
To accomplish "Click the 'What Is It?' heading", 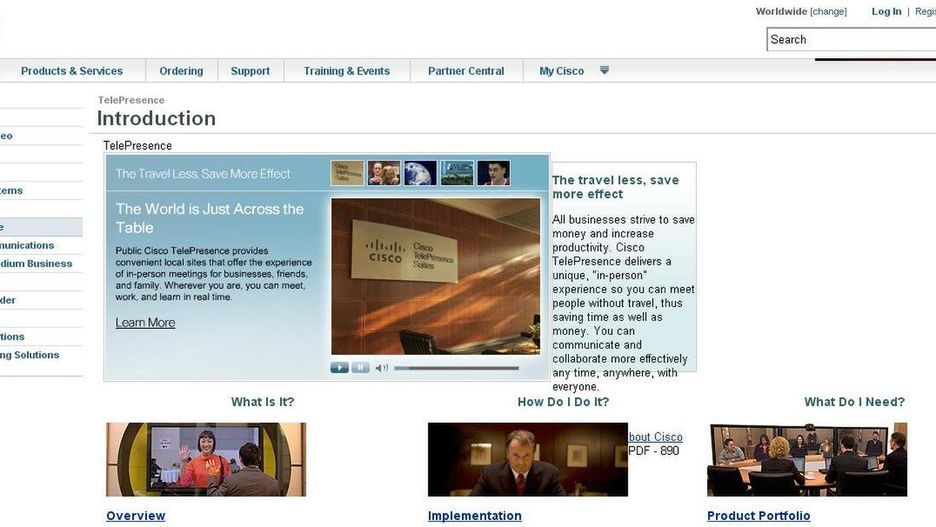I will point(263,402).
